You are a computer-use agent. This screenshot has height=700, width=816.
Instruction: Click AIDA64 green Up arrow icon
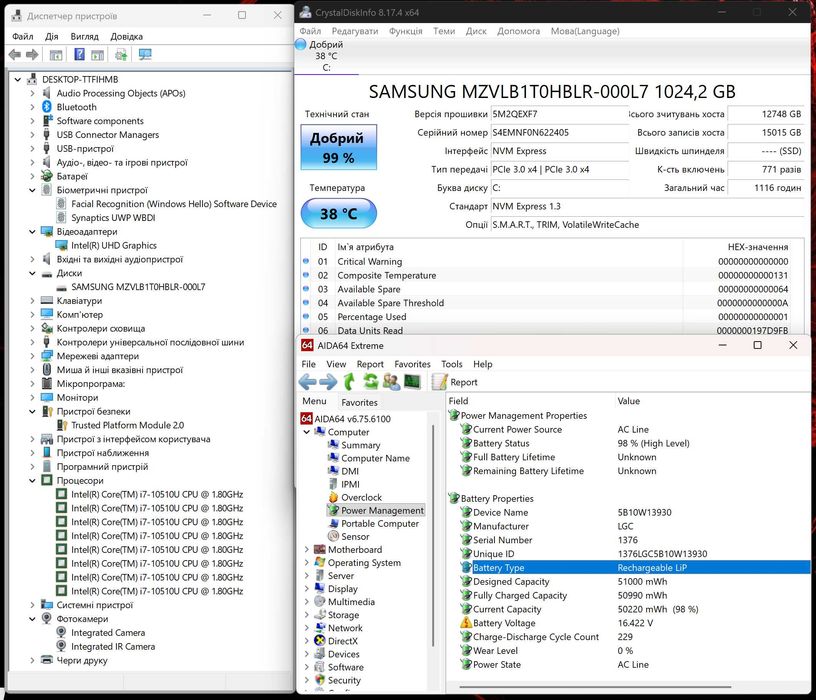coord(349,382)
